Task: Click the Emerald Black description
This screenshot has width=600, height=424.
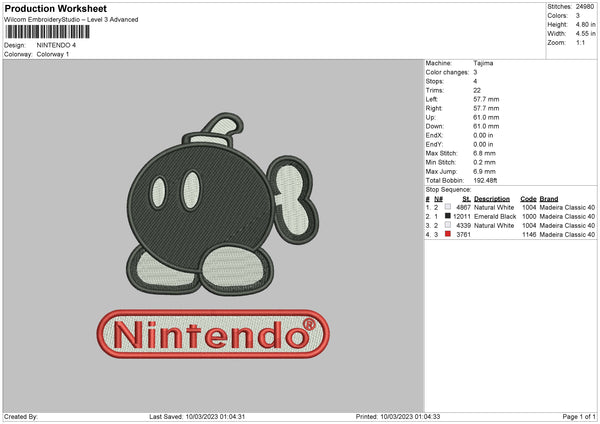Action: pos(495,217)
